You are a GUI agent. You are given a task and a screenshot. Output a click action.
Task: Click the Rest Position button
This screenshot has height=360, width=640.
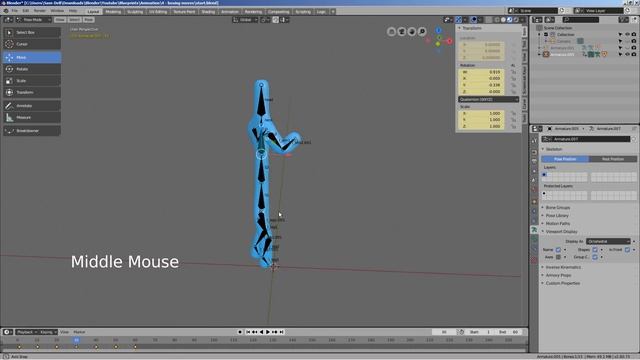[x=613, y=159]
